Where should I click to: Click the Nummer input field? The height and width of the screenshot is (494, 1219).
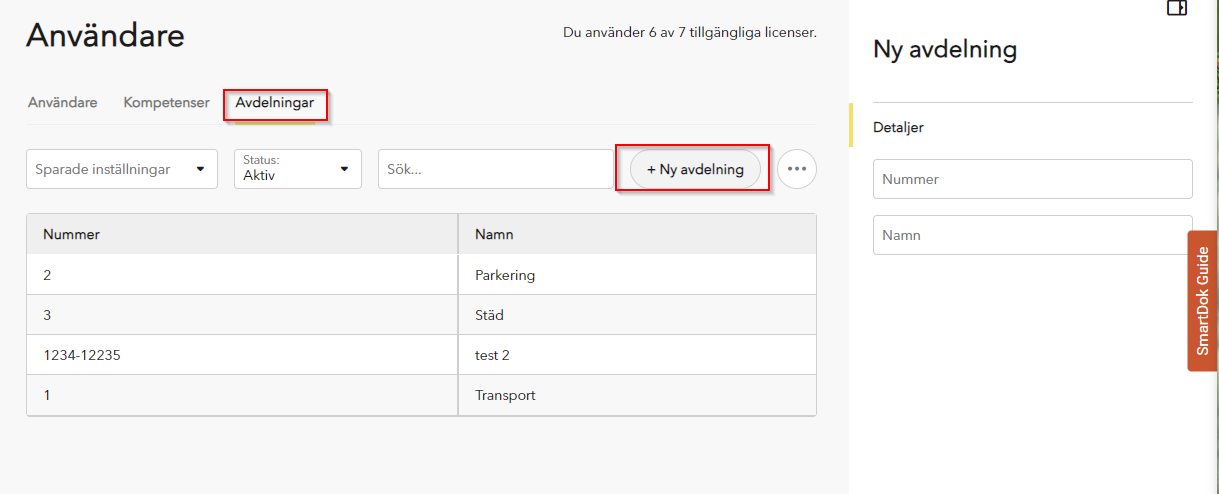(1033, 179)
